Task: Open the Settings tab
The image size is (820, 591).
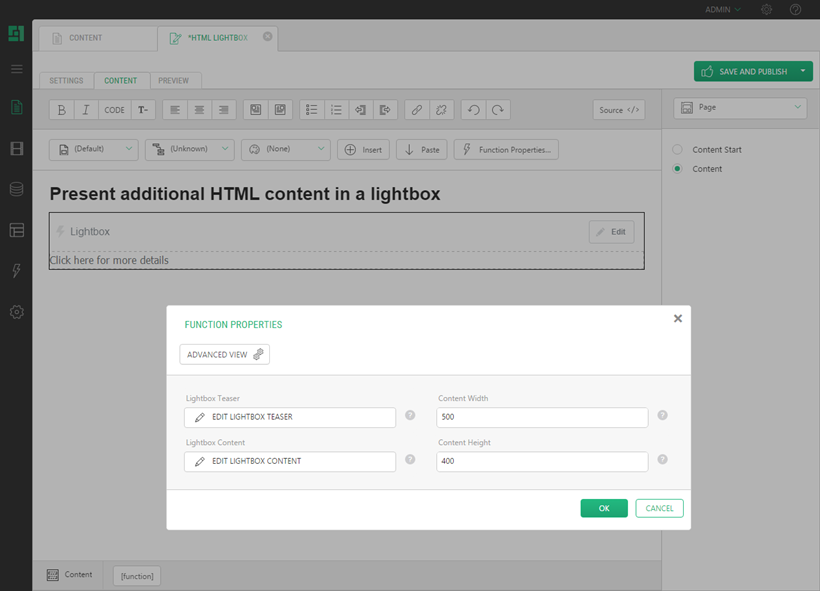Action: pos(66,80)
